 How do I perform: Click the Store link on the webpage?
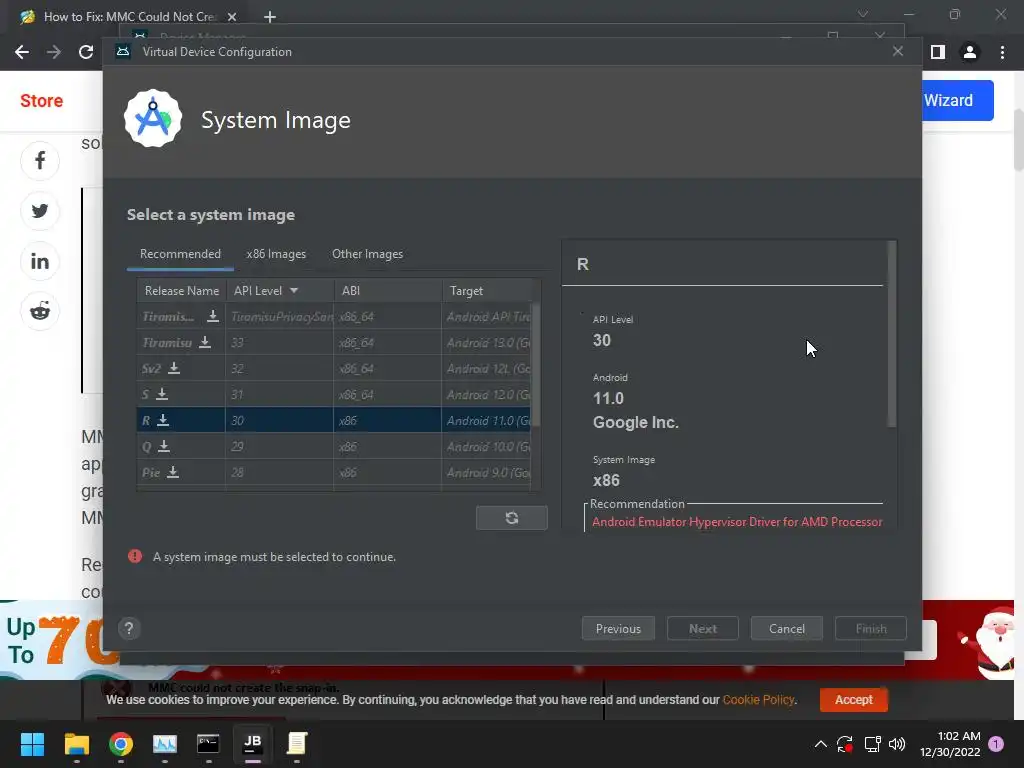click(x=41, y=101)
